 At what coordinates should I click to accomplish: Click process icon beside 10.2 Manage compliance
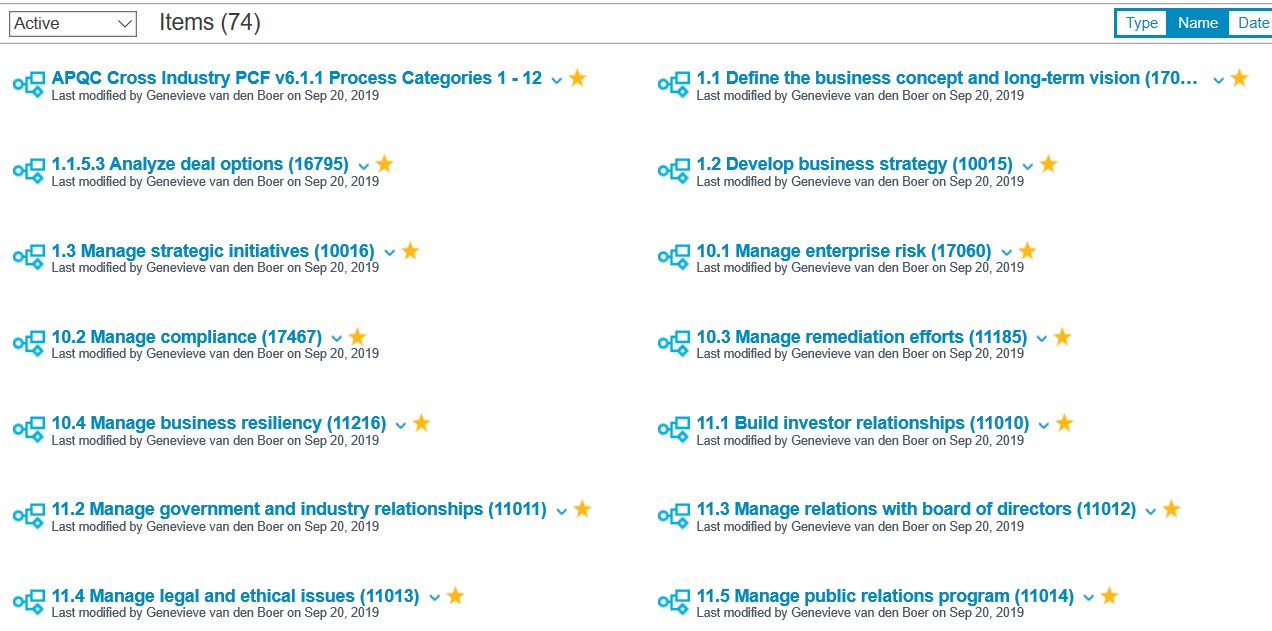coord(29,343)
